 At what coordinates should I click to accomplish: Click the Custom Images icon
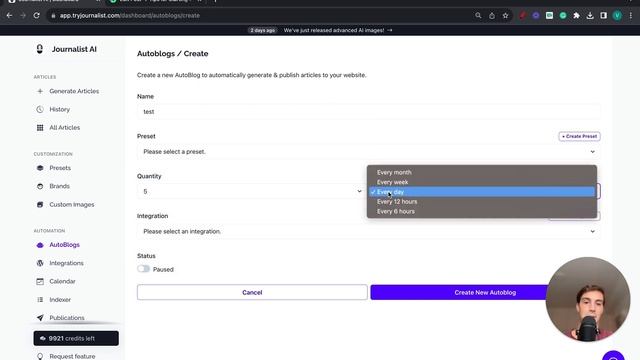point(40,204)
